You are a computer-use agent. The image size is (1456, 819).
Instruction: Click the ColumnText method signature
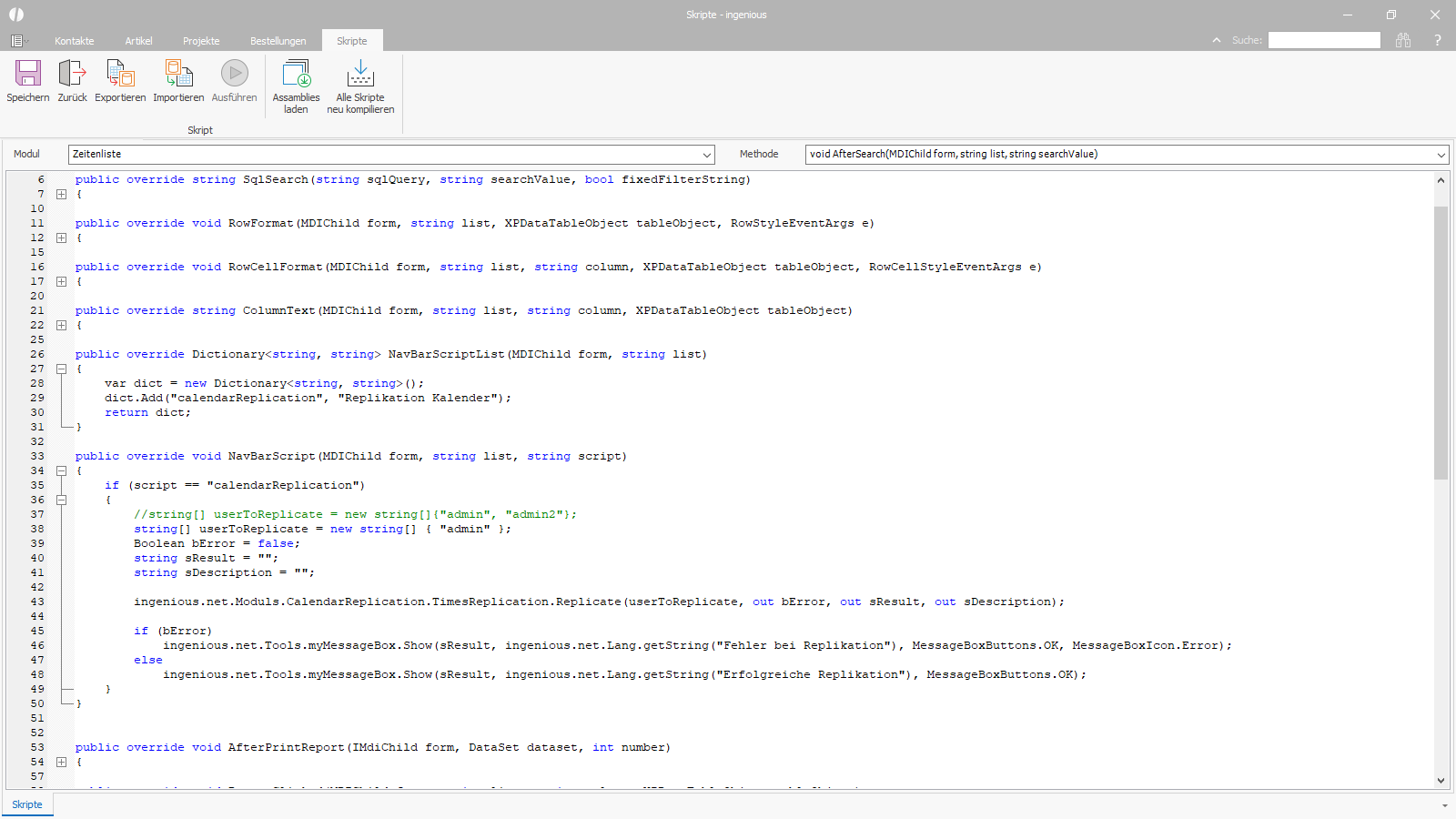click(464, 310)
